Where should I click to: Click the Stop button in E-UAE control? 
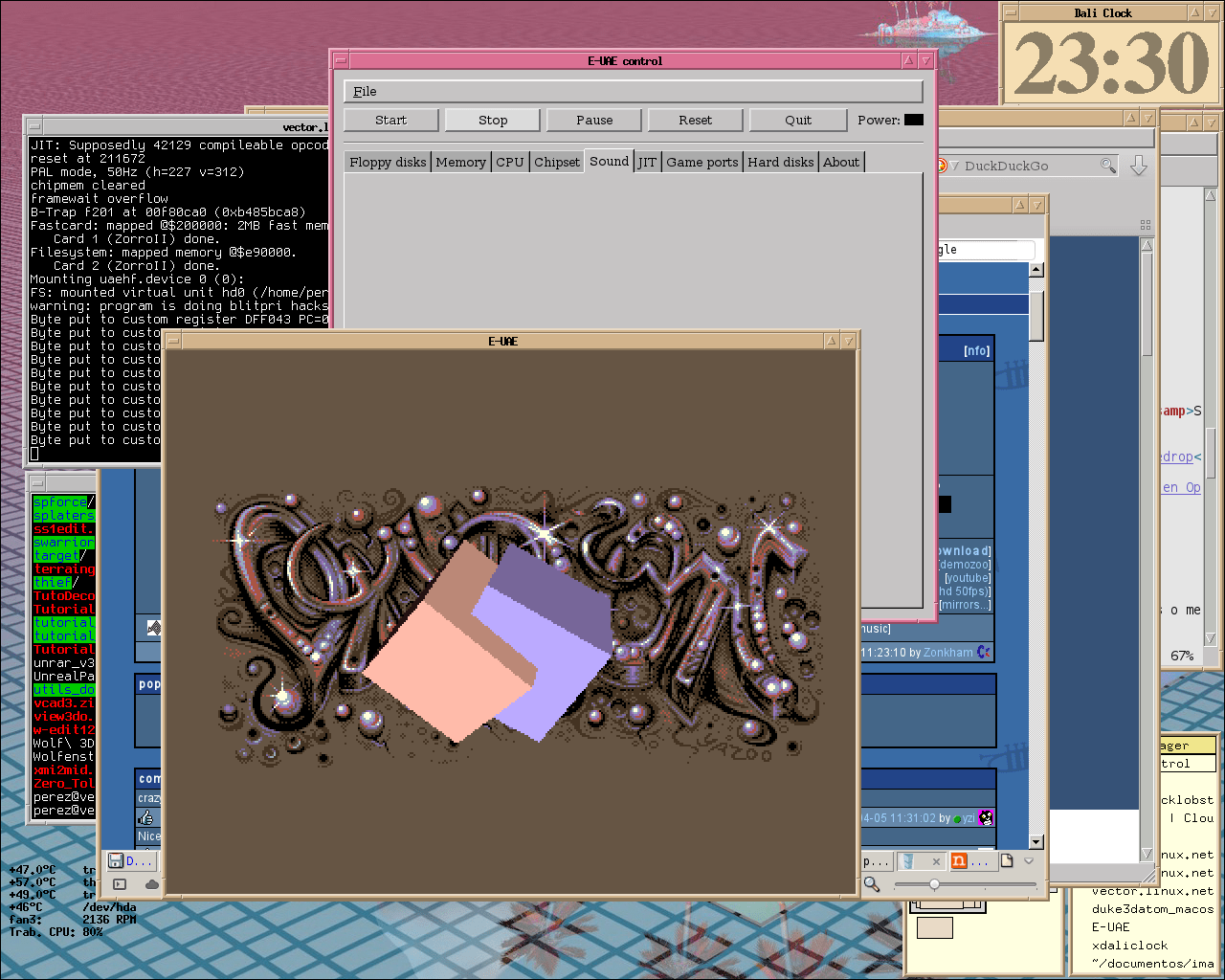(x=493, y=120)
